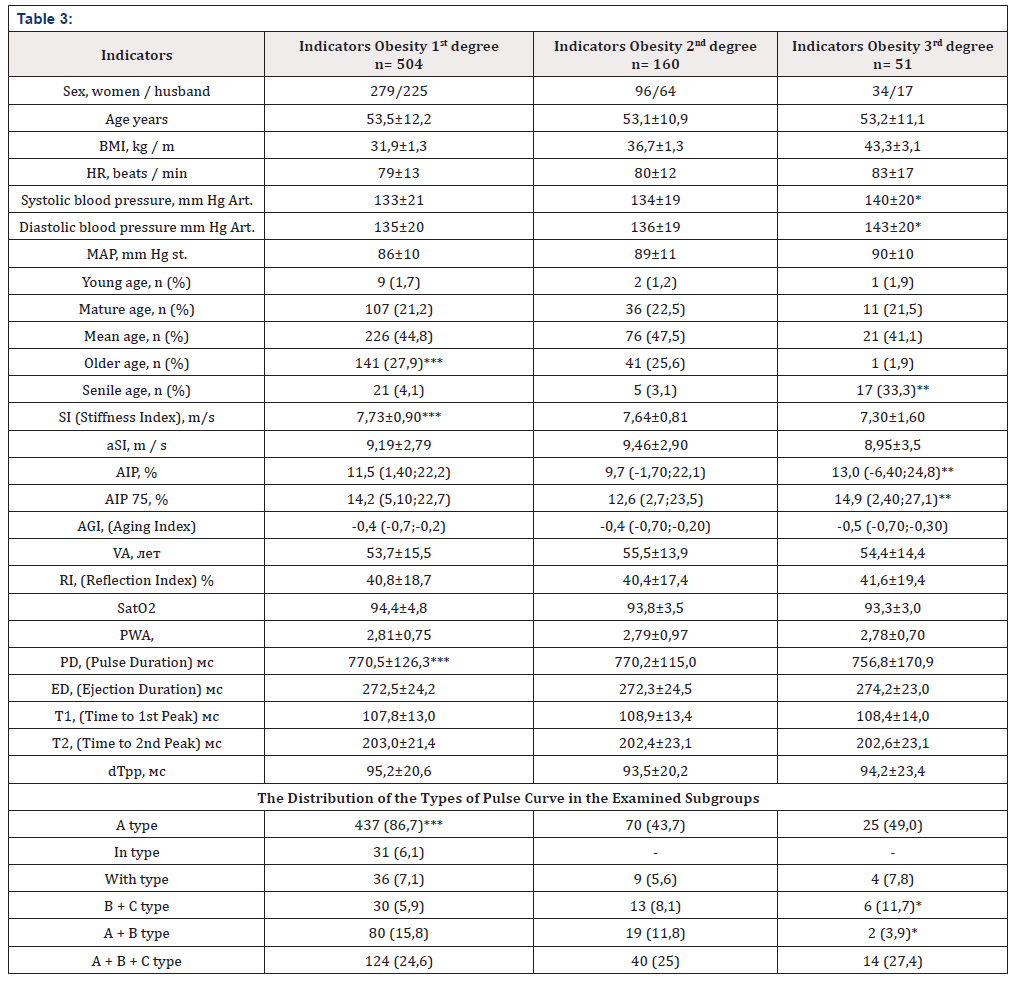
Task: Select the 'Indicators' column header
Action: pos(137,55)
